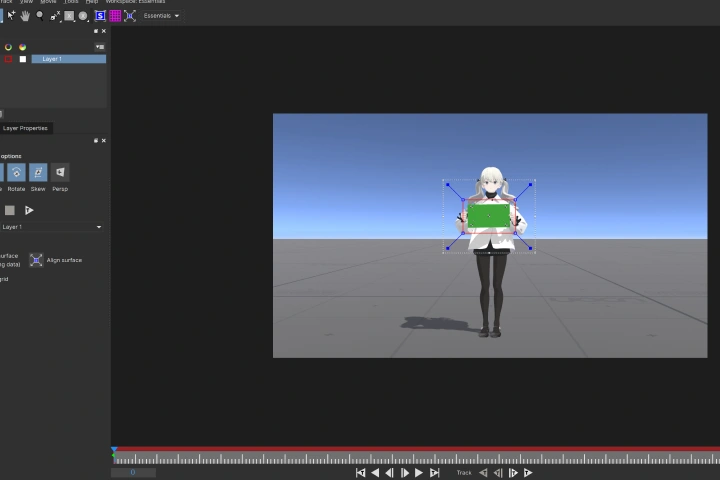Click the Align Surface toolbar icon

[x=130, y=16]
